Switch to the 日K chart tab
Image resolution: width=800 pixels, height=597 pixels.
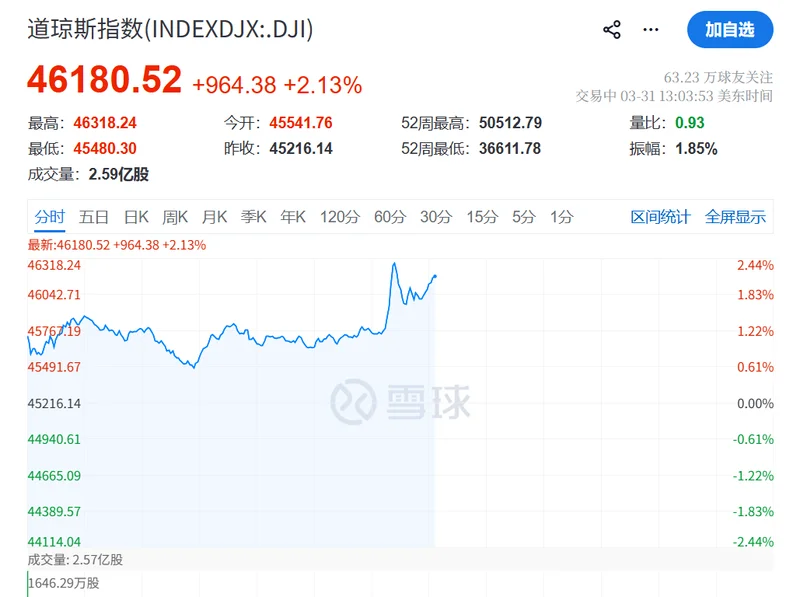point(136,217)
